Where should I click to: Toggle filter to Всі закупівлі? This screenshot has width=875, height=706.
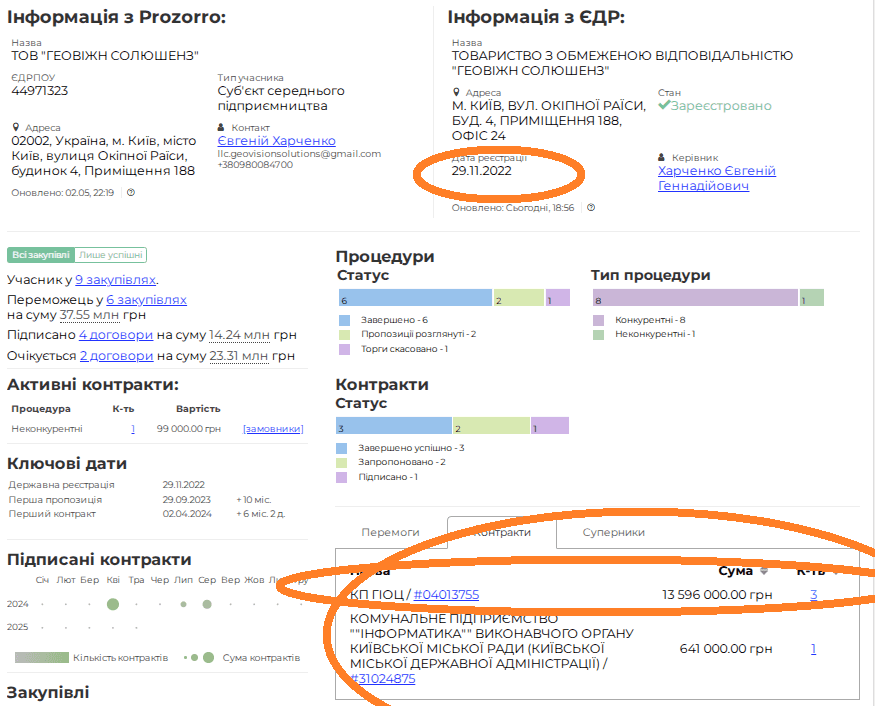click(40, 255)
